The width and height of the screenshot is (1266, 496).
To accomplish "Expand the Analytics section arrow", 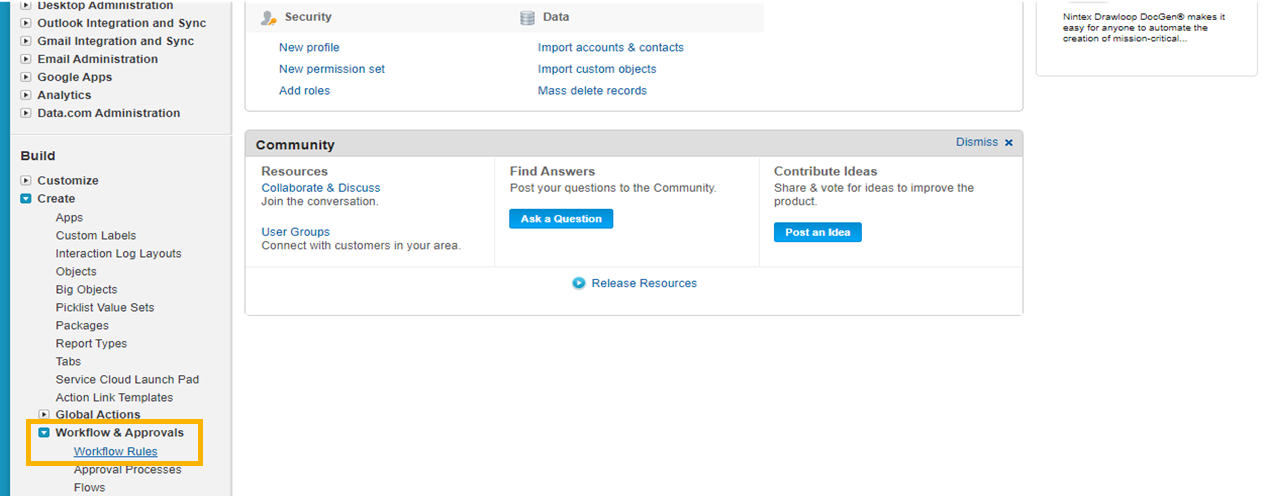I will click(26, 95).
